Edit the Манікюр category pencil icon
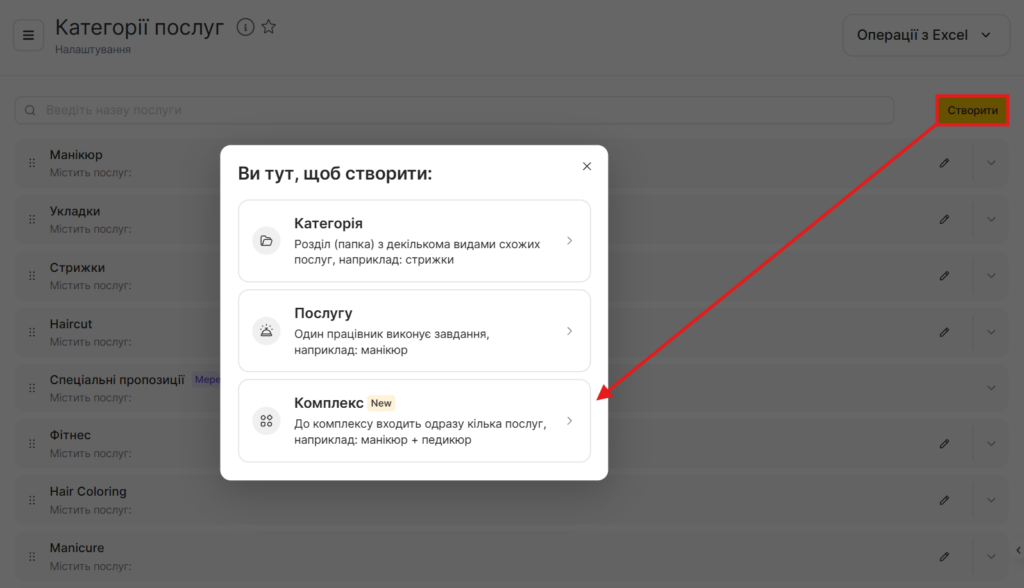Image resolution: width=1024 pixels, height=588 pixels. [944, 163]
